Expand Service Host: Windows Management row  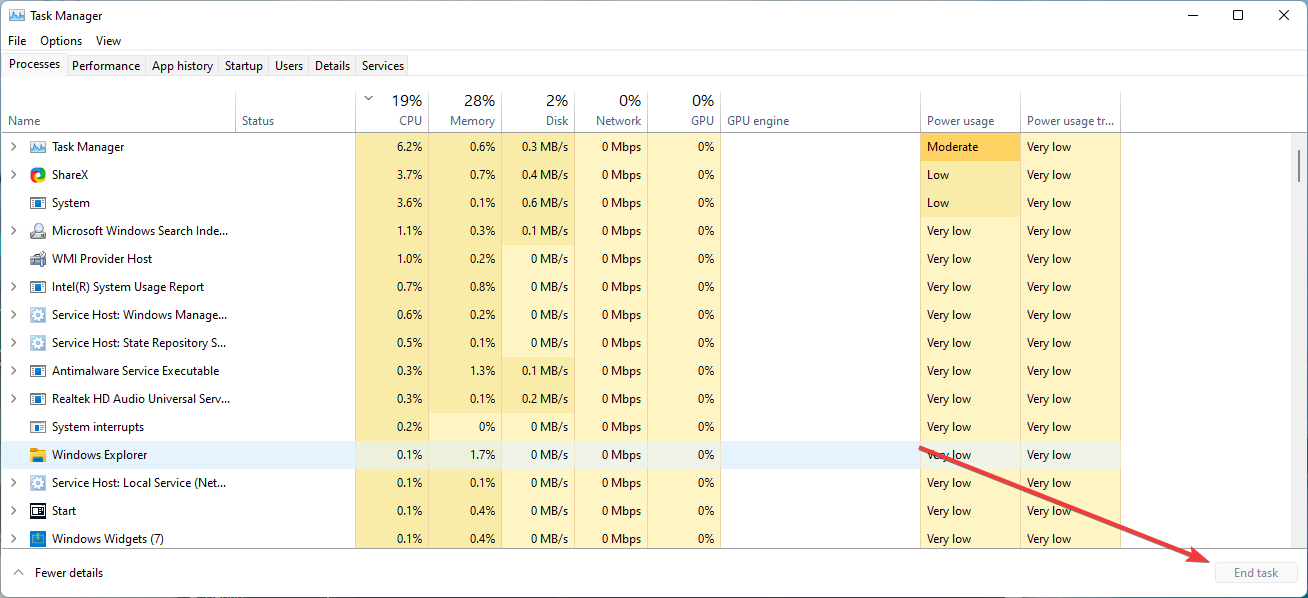(x=13, y=315)
